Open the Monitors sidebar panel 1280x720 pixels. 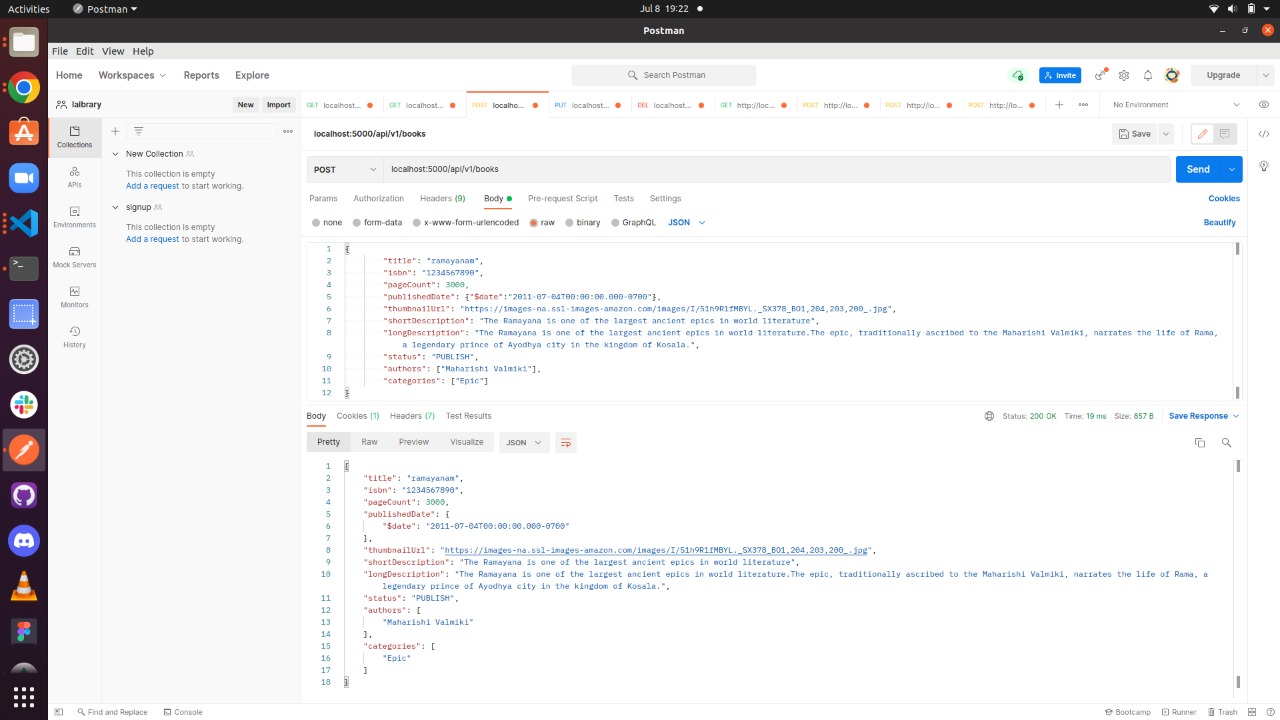point(74,297)
